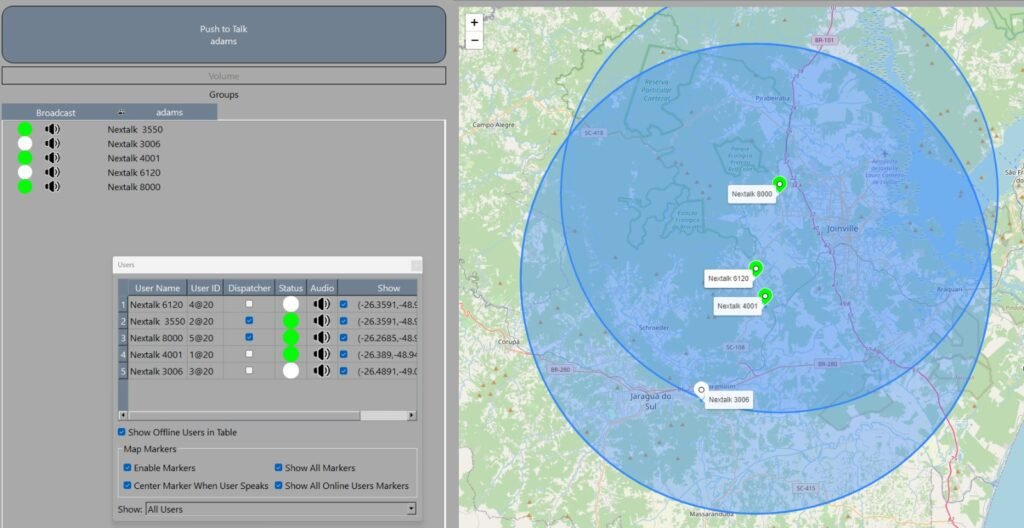Toggle Show checkbox for Nextalk 8000 row
1024x528 pixels.
(x=344, y=337)
